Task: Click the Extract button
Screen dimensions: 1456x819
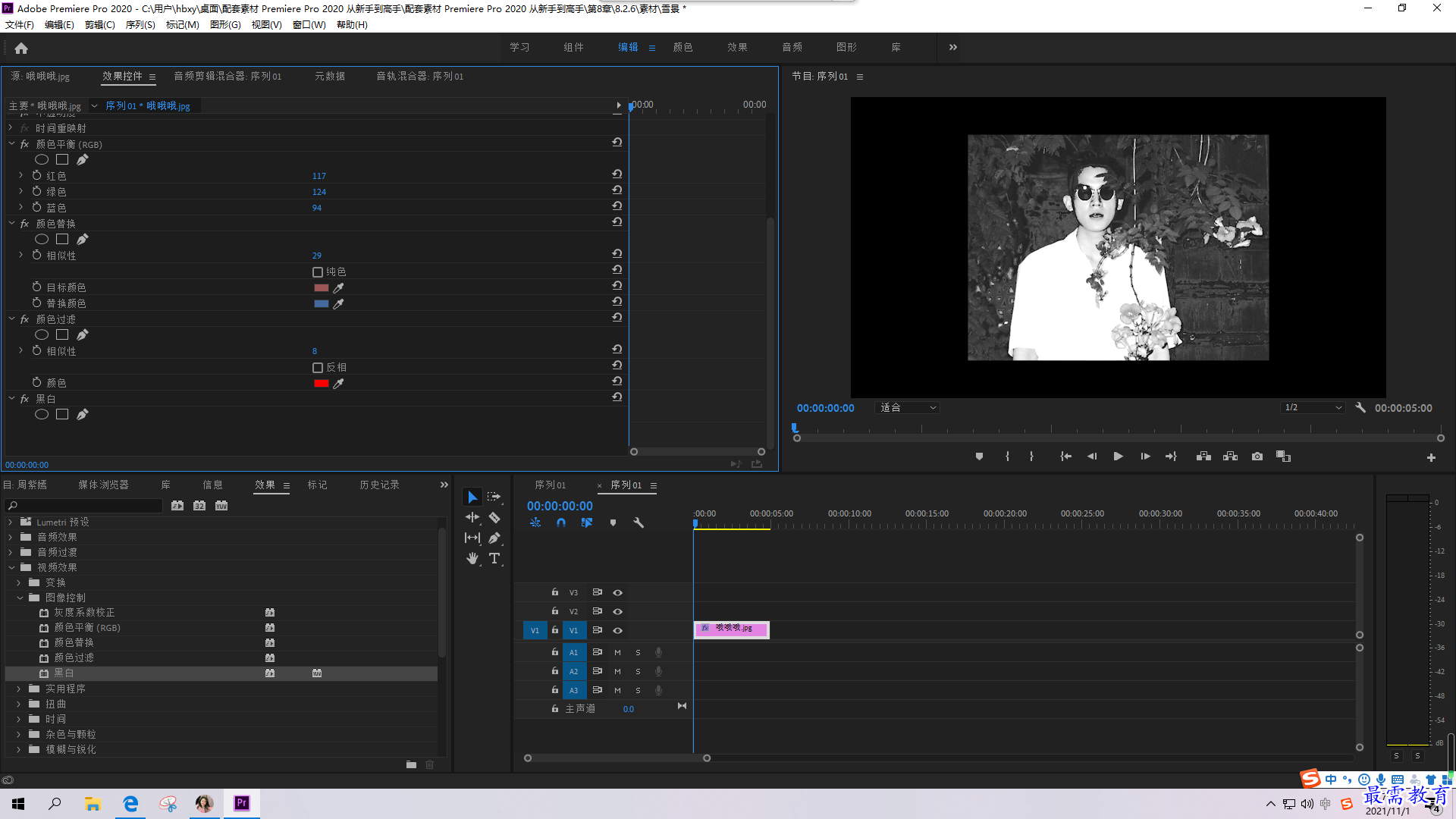Action: [1230, 457]
